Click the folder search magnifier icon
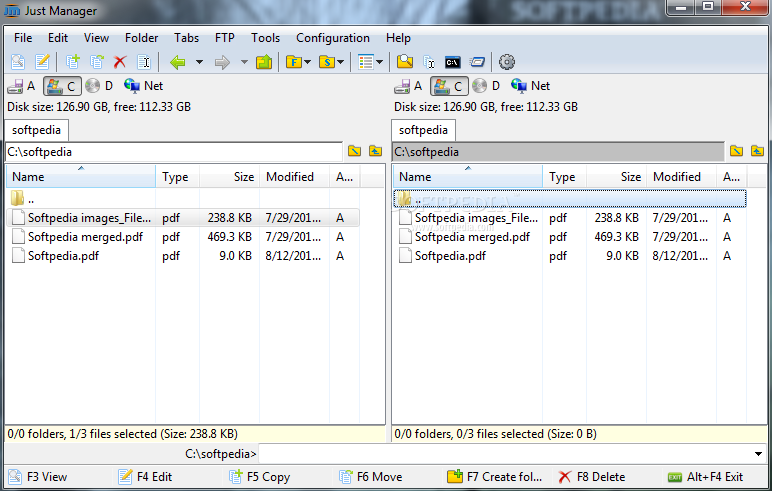 [405, 62]
